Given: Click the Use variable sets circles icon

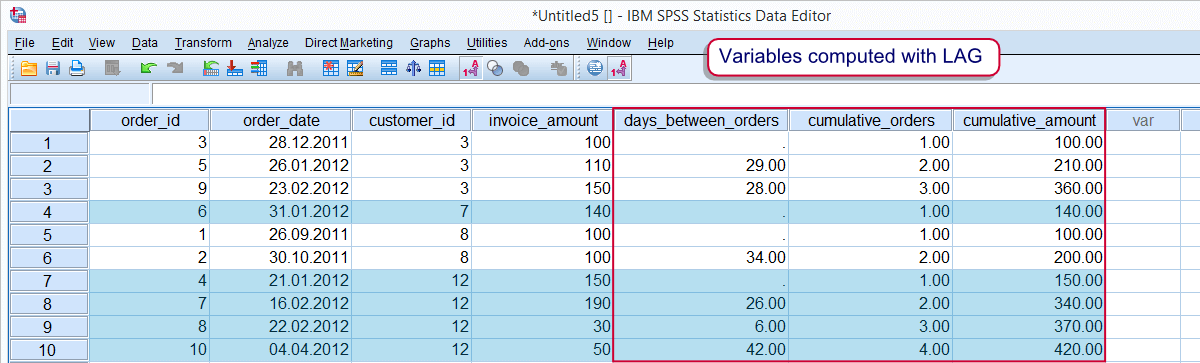Looking at the screenshot, I should [x=495, y=69].
